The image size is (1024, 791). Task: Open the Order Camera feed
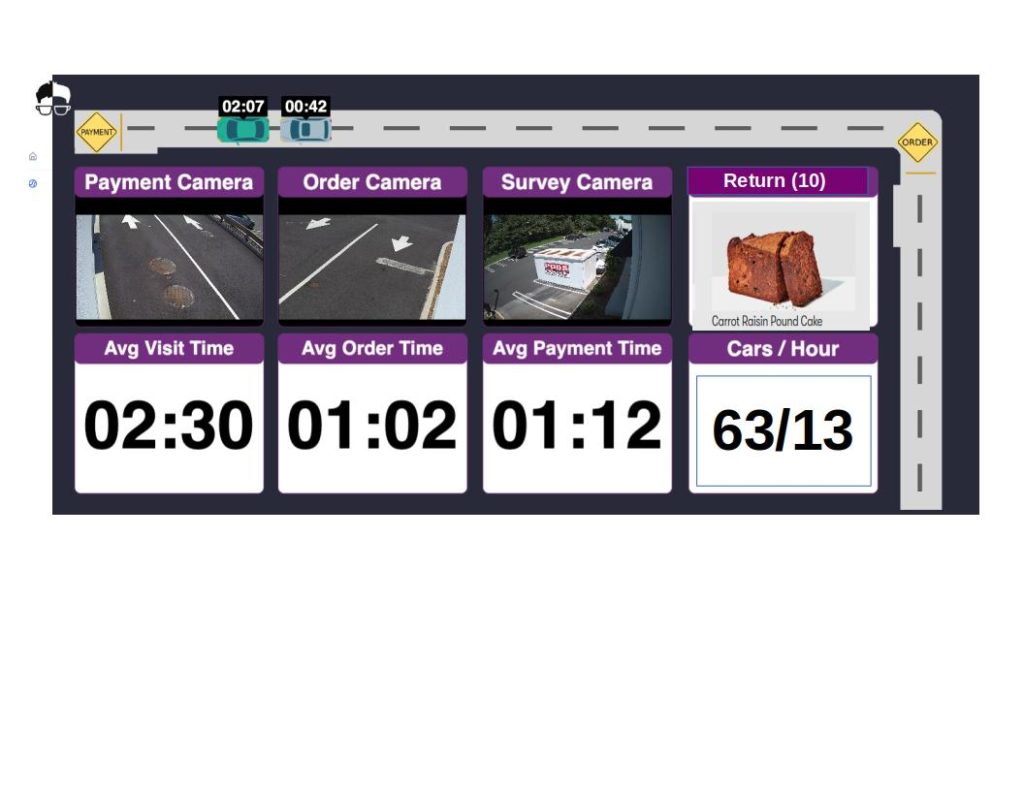click(x=372, y=267)
